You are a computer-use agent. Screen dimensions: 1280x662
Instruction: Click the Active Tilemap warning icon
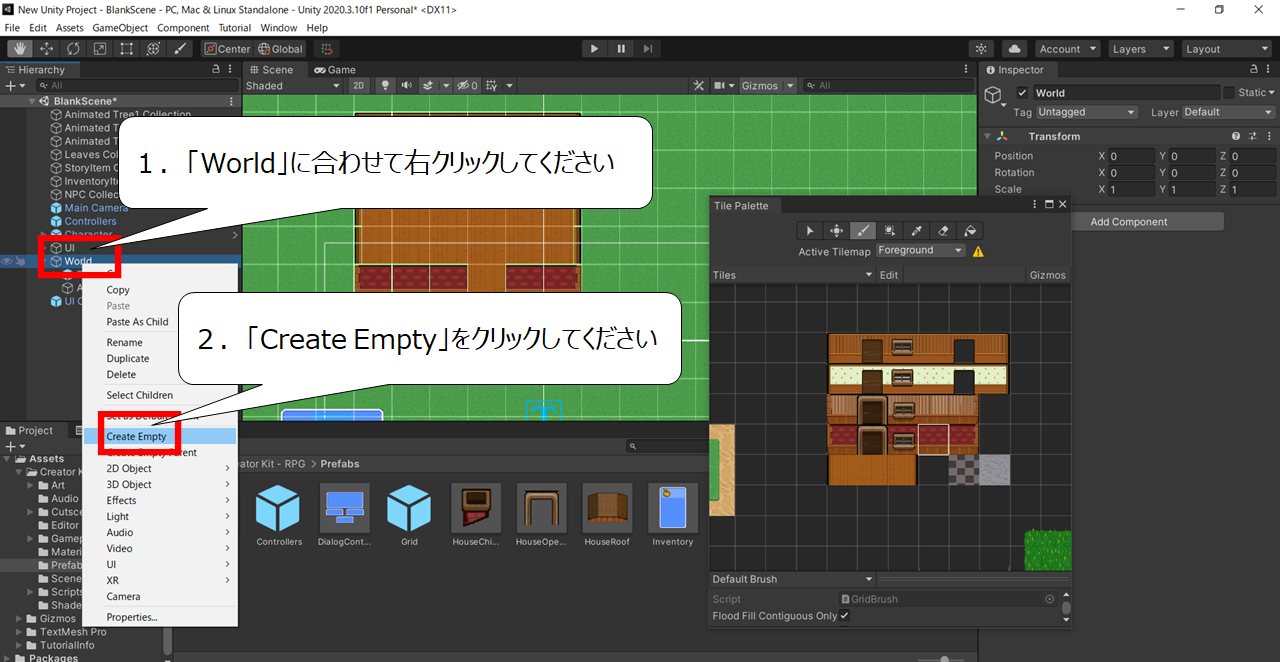click(x=978, y=251)
